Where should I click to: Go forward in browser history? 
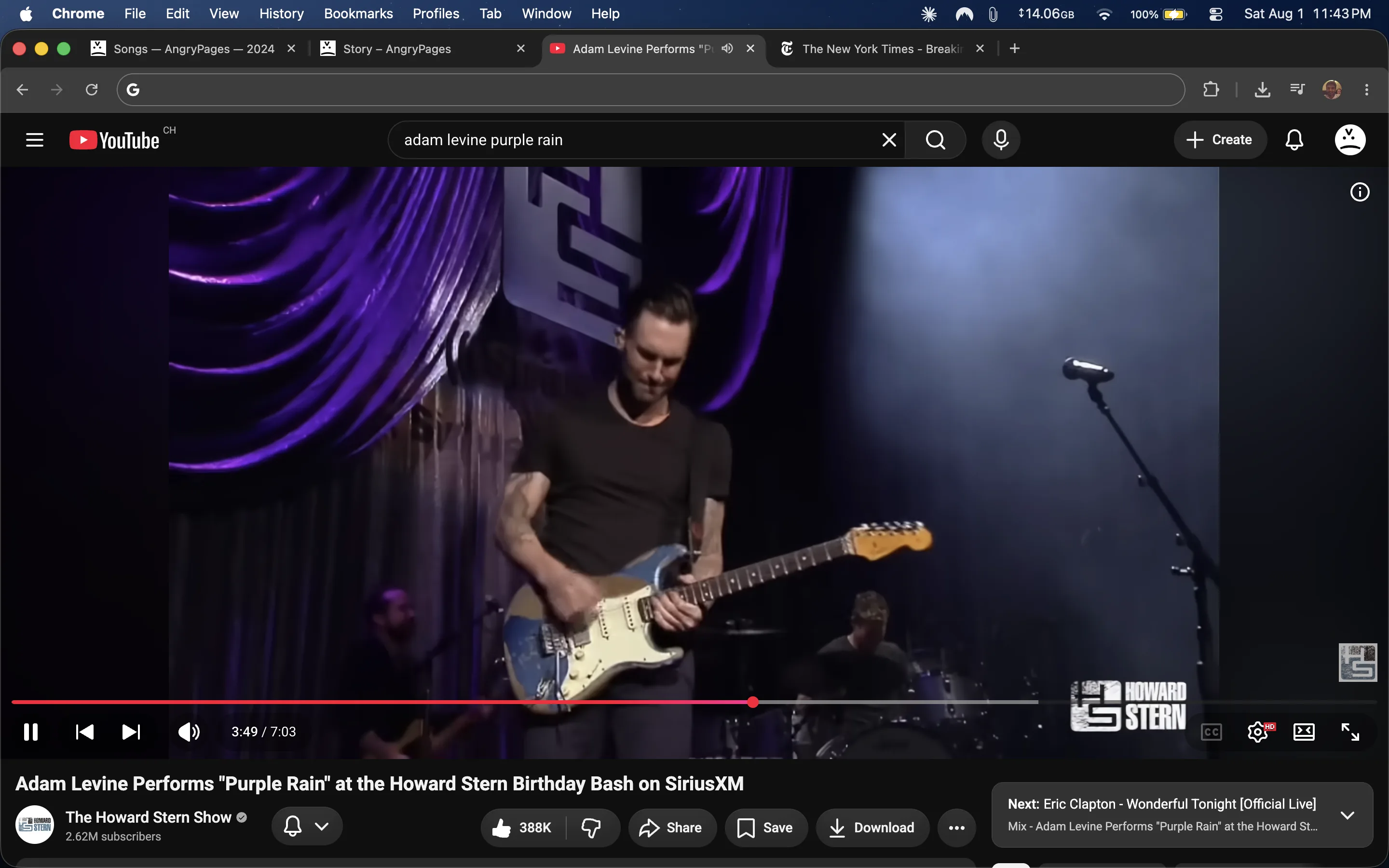coord(57,90)
